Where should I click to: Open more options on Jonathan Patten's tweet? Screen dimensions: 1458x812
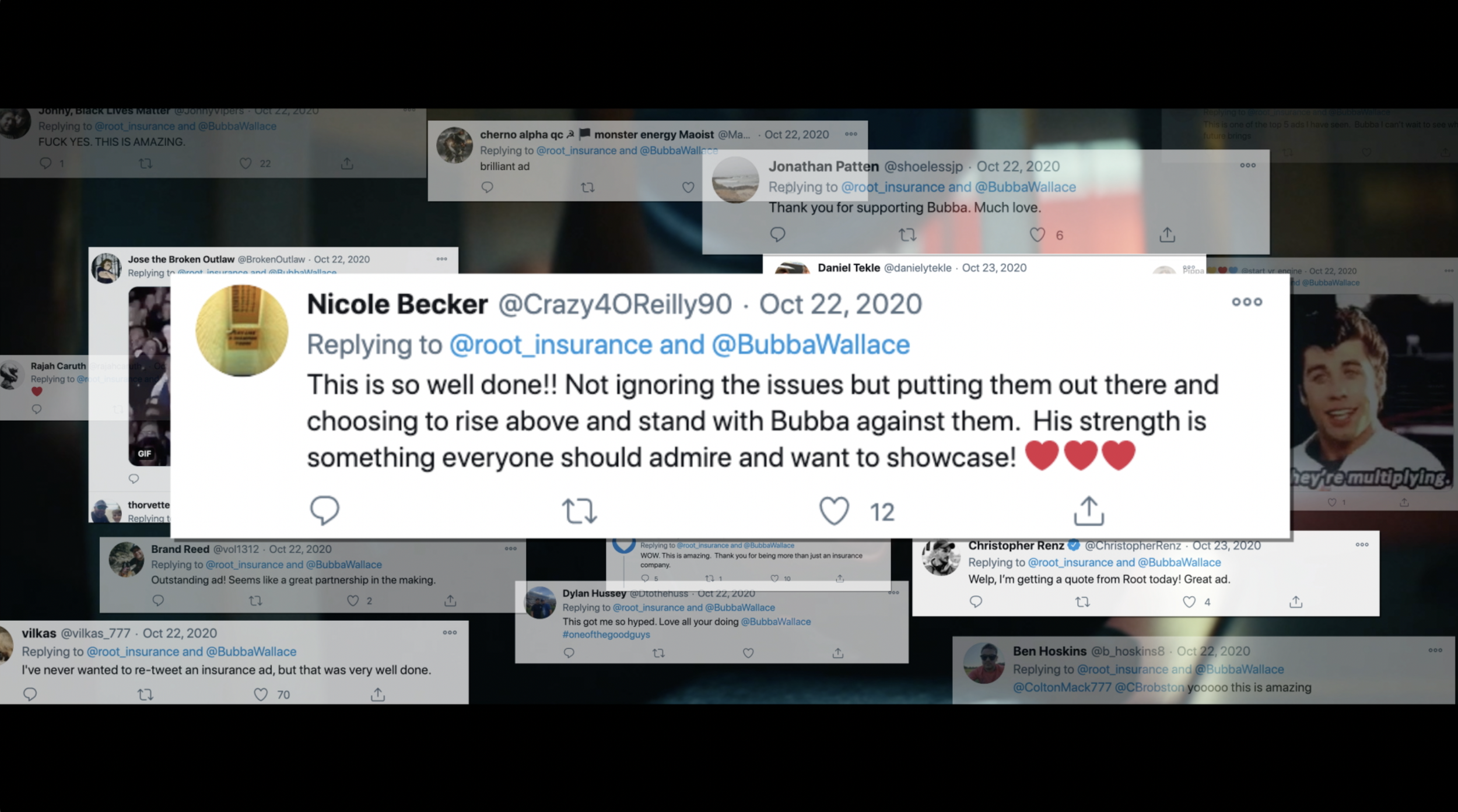point(1247,166)
